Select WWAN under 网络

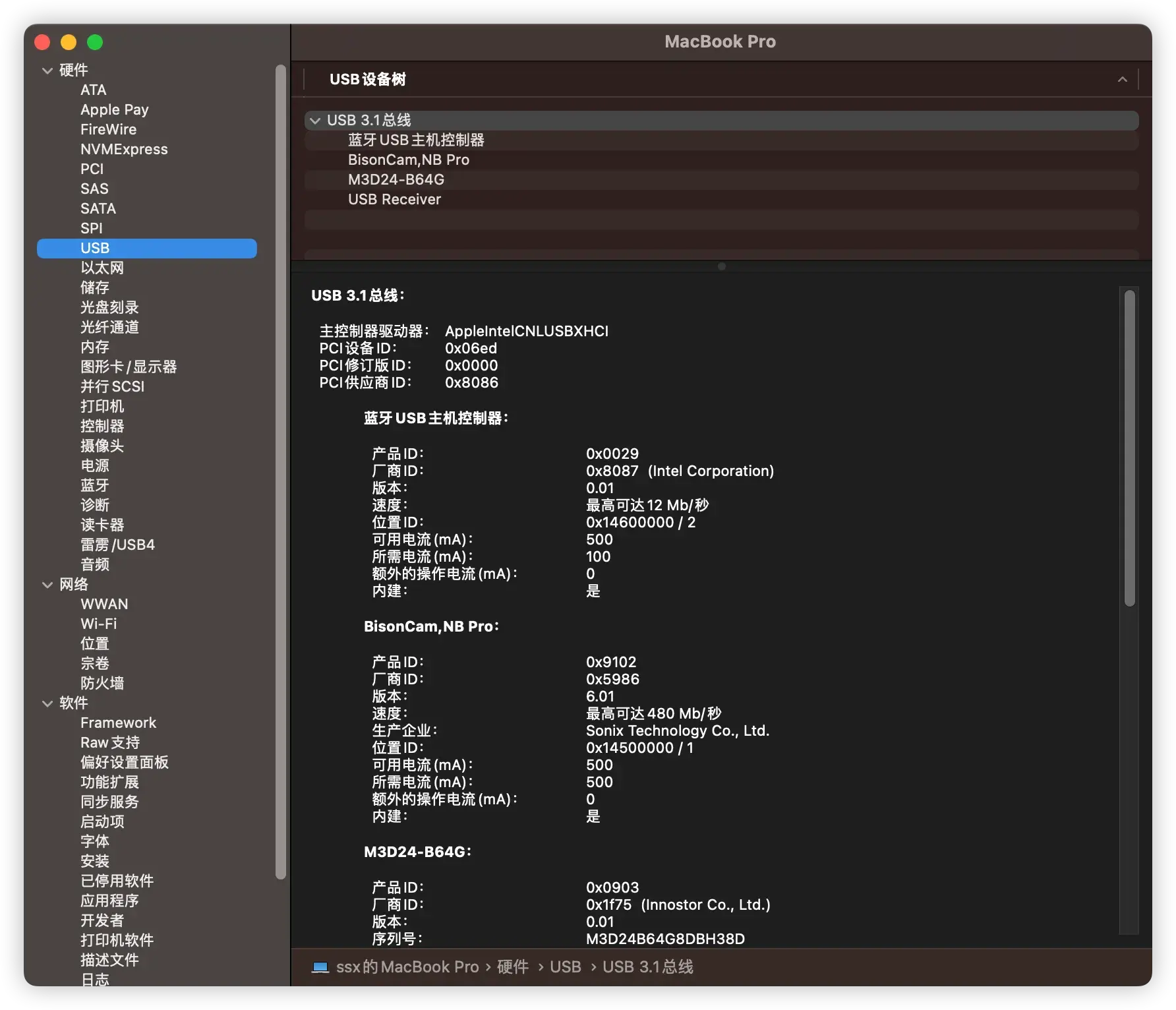click(x=104, y=604)
